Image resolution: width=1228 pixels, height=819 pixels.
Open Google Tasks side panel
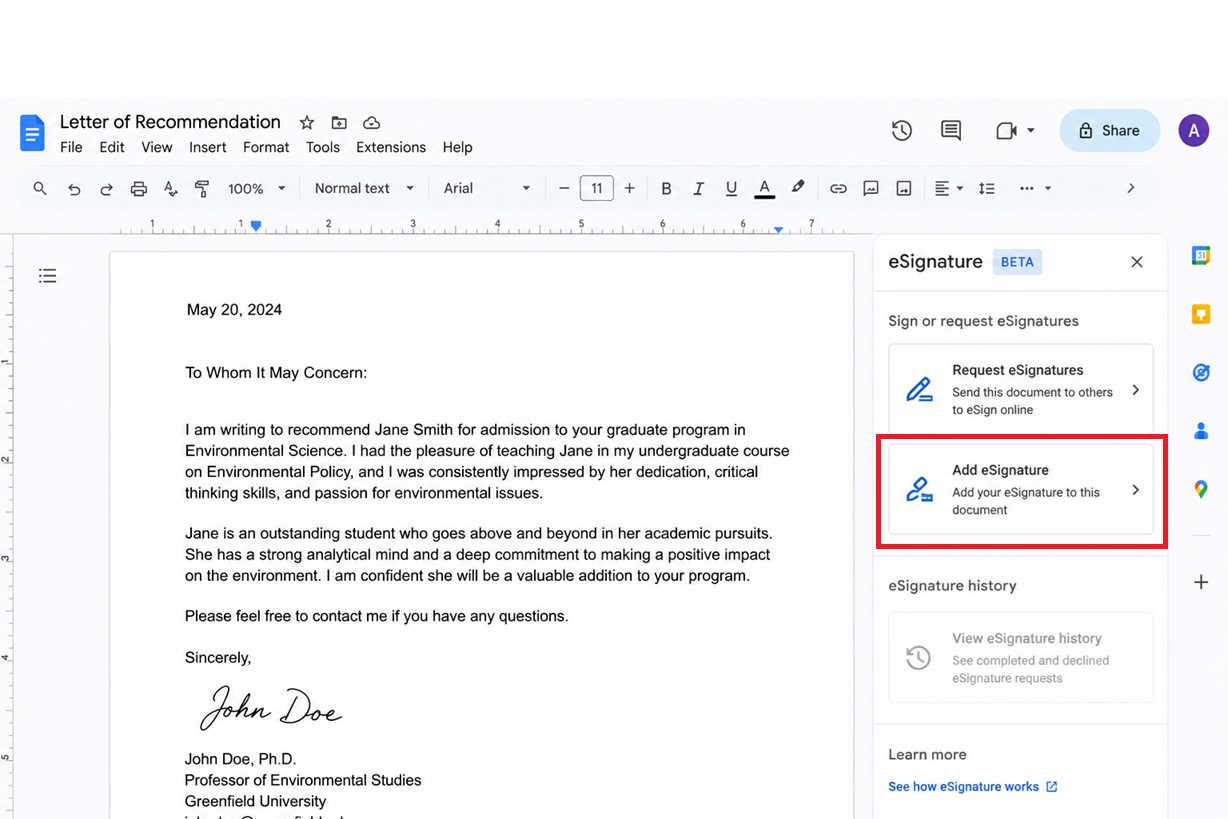(1201, 372)
